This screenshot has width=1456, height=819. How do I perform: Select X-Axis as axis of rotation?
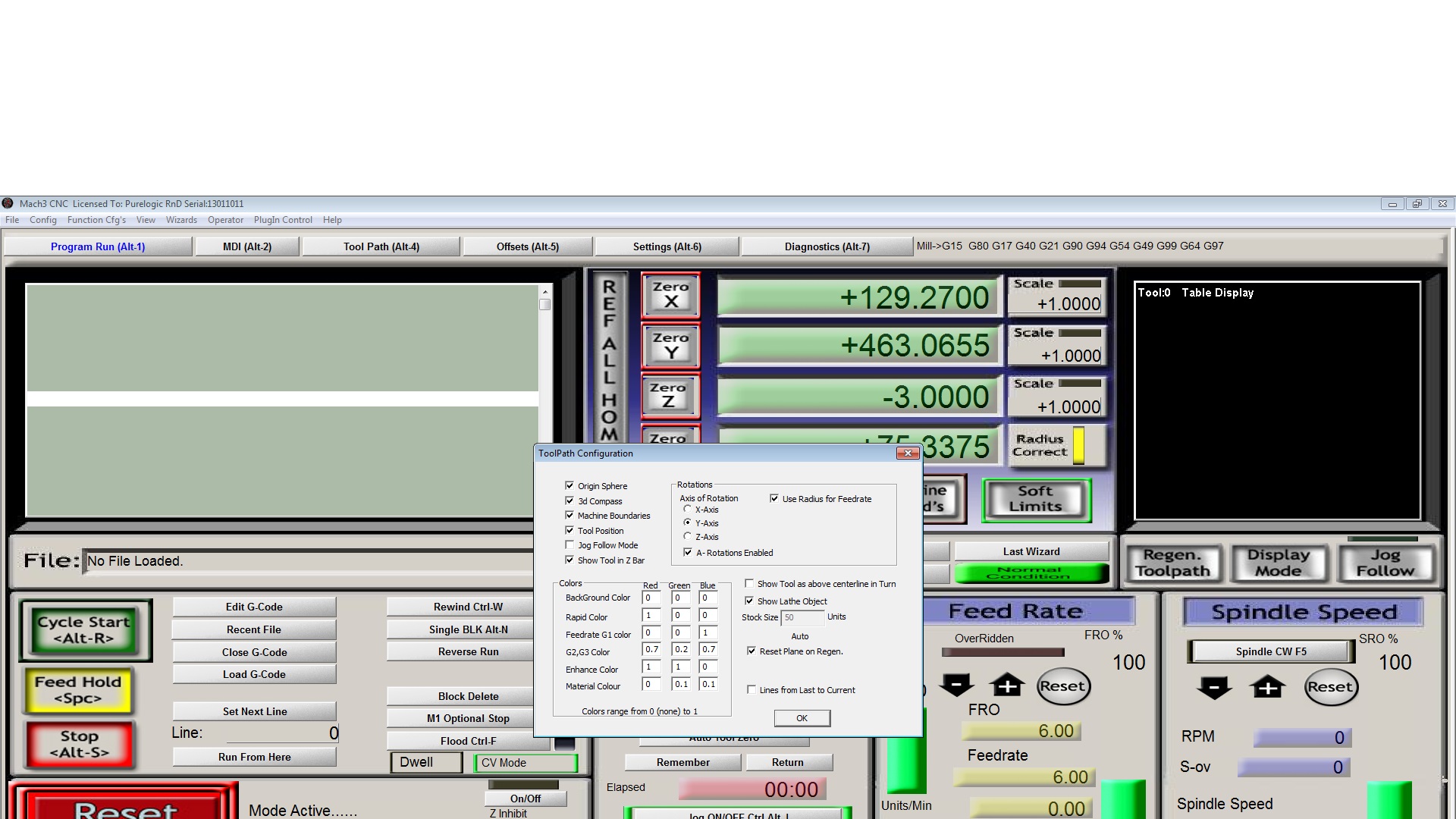click(688, 510)
